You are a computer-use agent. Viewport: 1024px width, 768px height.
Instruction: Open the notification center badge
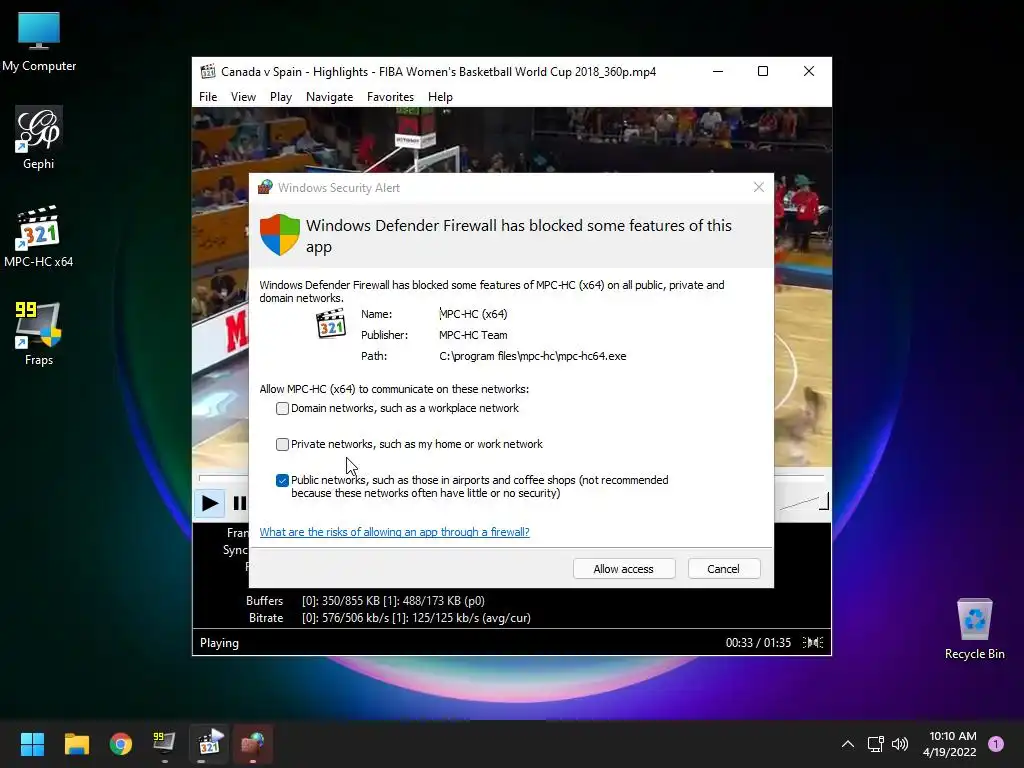coord(996,744)
